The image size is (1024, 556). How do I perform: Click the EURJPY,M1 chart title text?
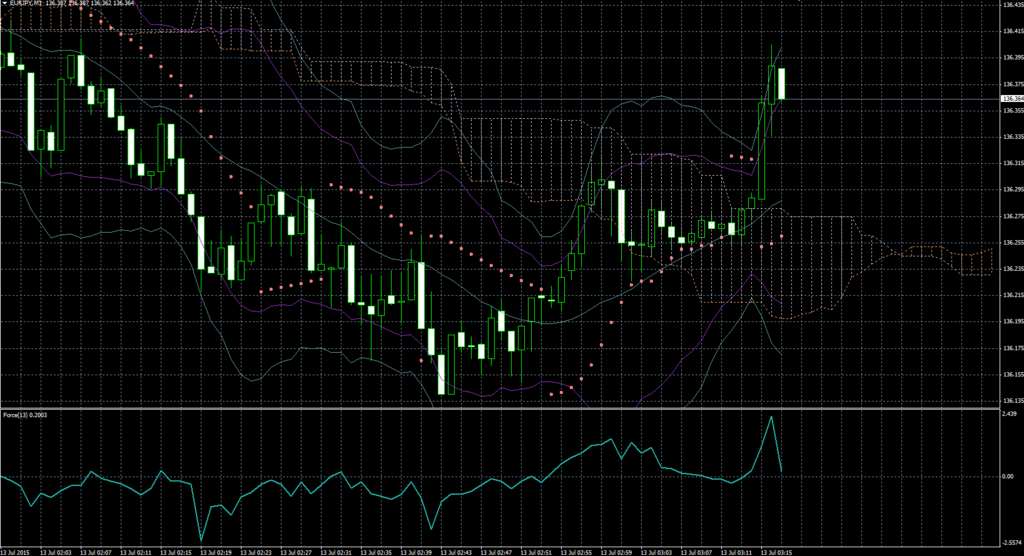(26, 3)
